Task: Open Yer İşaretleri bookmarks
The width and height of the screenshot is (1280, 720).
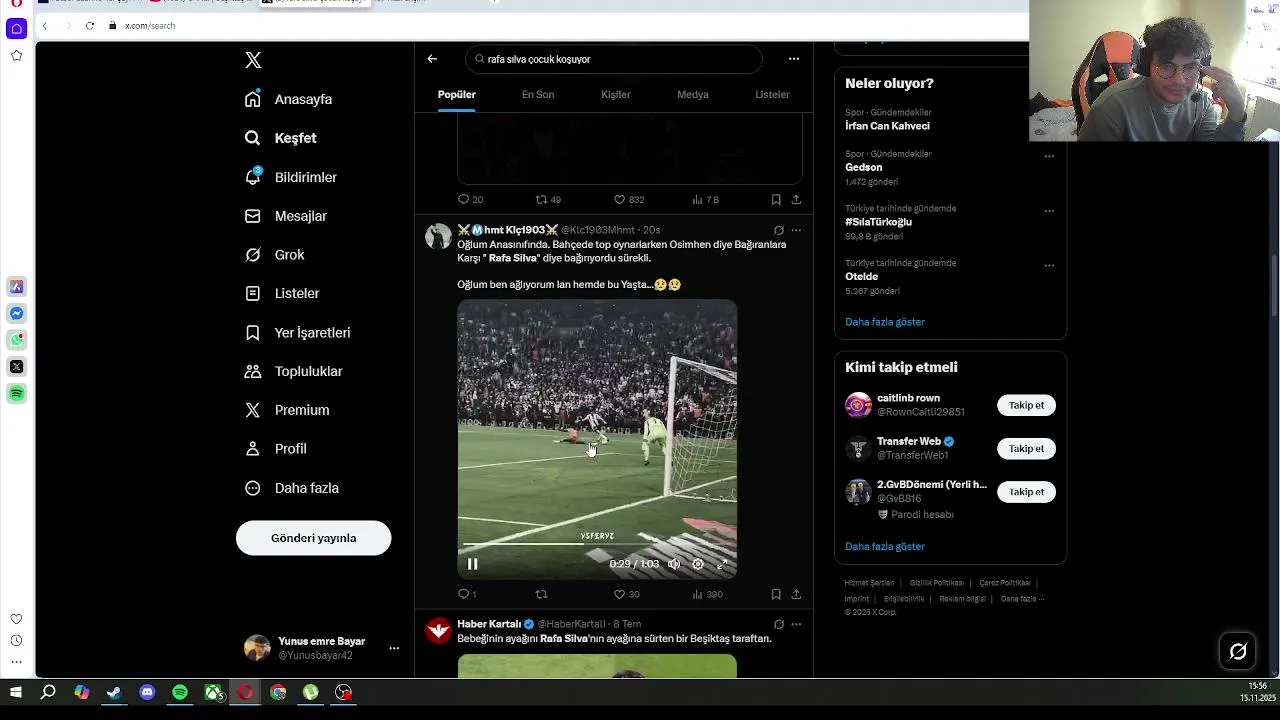Action: click(x=298, y=332)
